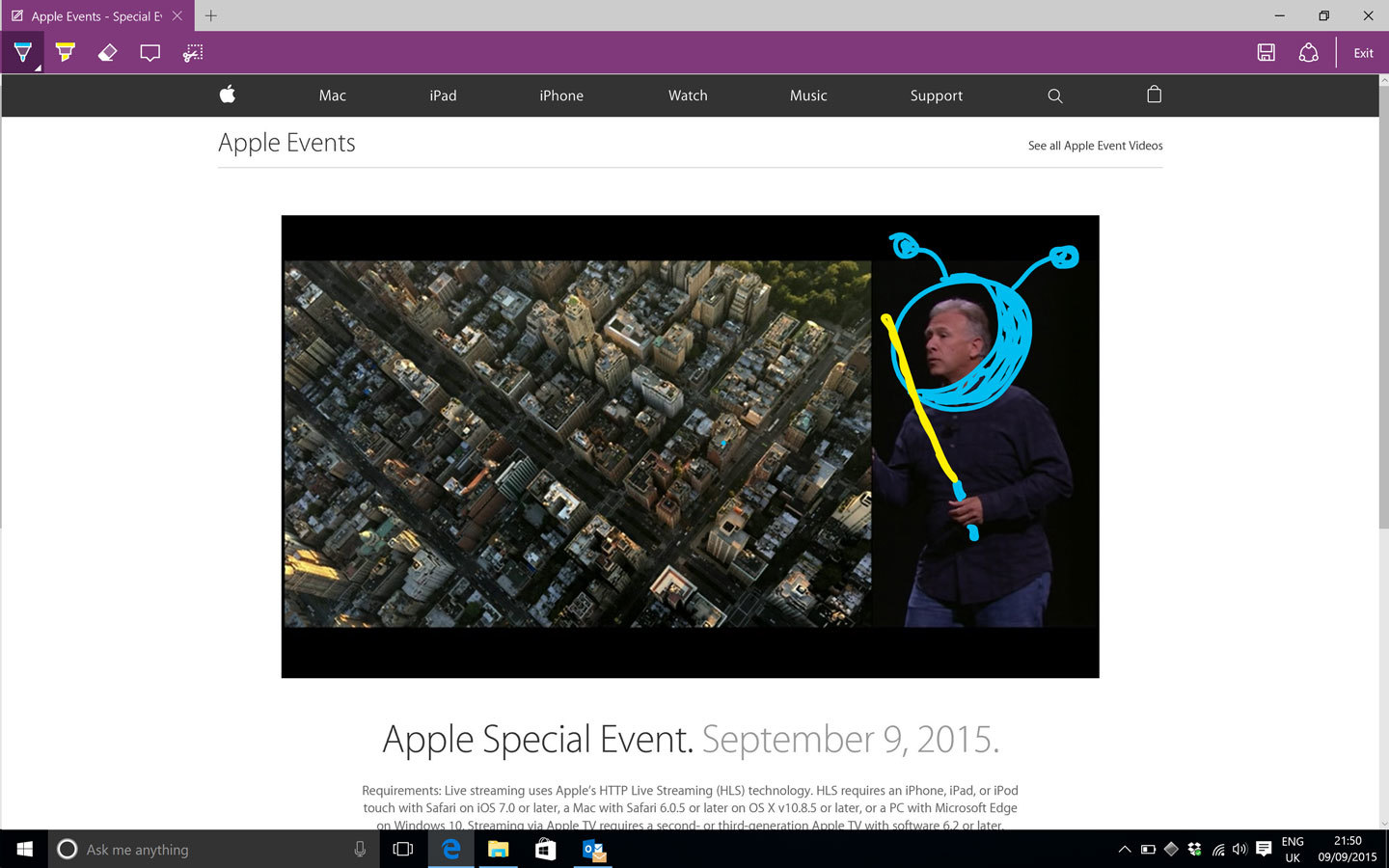Activate the Eraser tool
The image size is (1389, 868).
(107, 53)
